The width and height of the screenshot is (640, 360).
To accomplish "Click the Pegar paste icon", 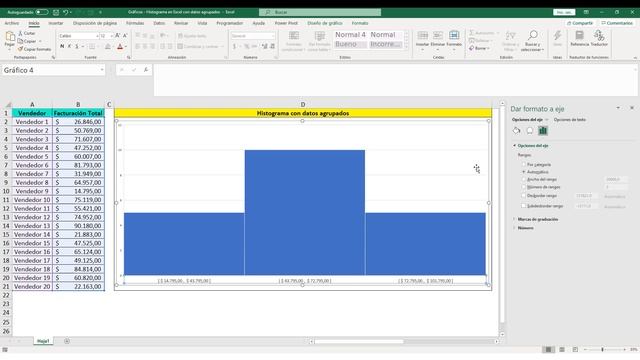I will point(10,37).
